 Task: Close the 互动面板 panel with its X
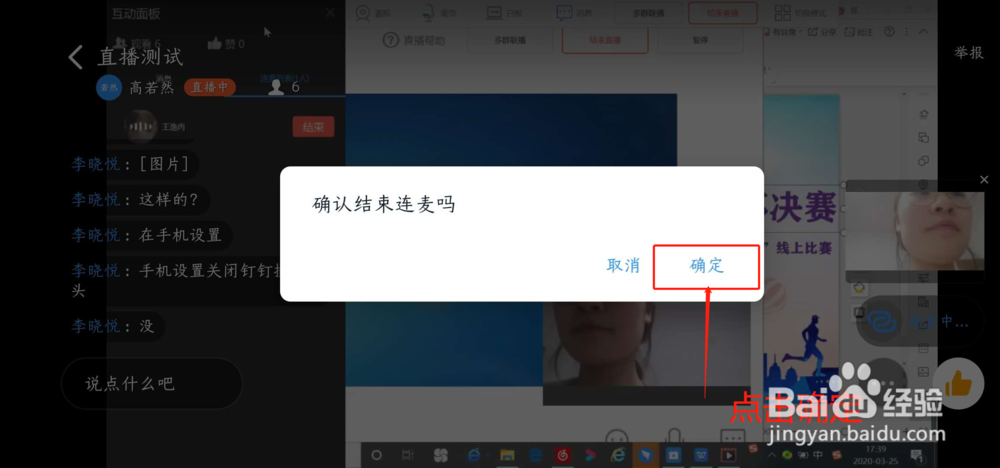point(330,12)
